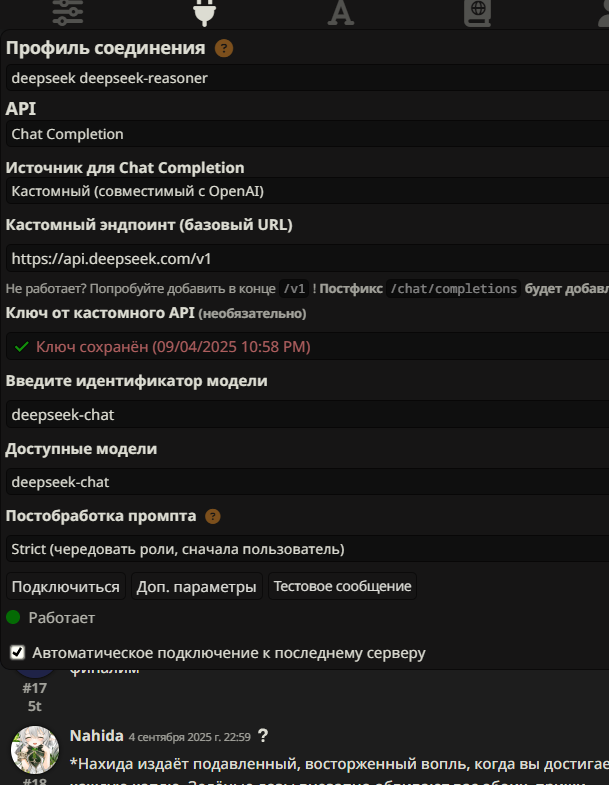
Task: Open the AI response settings sliders icon
Action: (67, 11)
